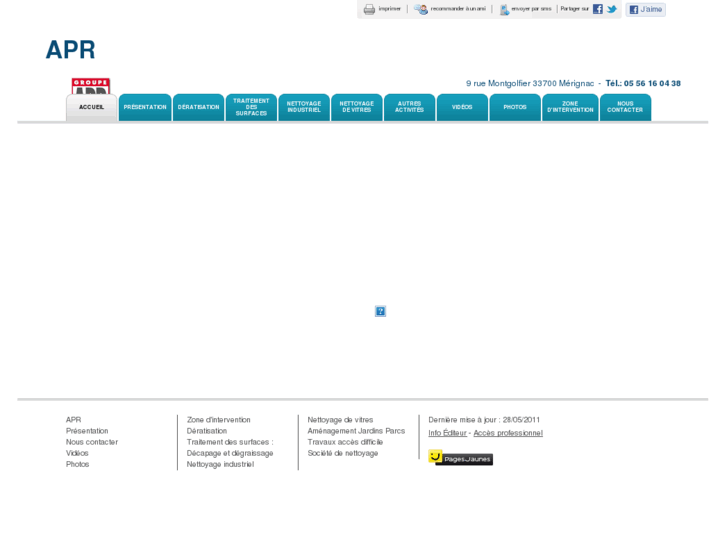Screen dimensions: 727x545
Task: Click Société de nettoyage footer link
Action: coord(343,453)
